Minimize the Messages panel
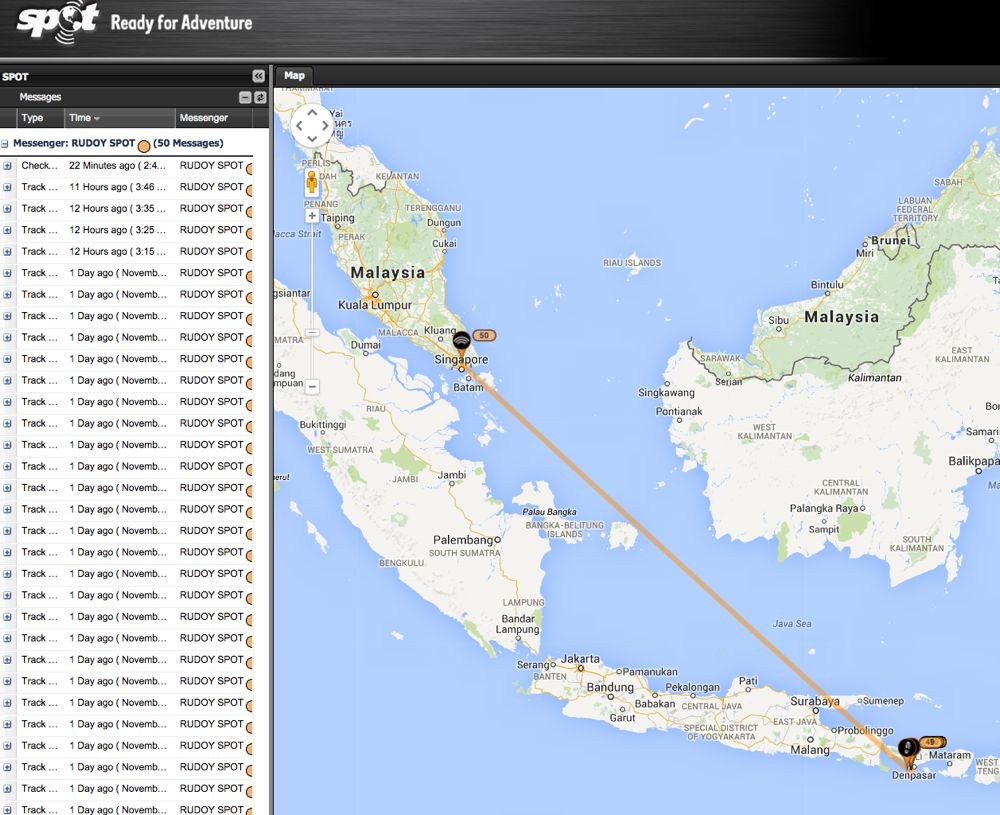The height and width of the screenshot is (815, 1000). click(x=245, y=97)
